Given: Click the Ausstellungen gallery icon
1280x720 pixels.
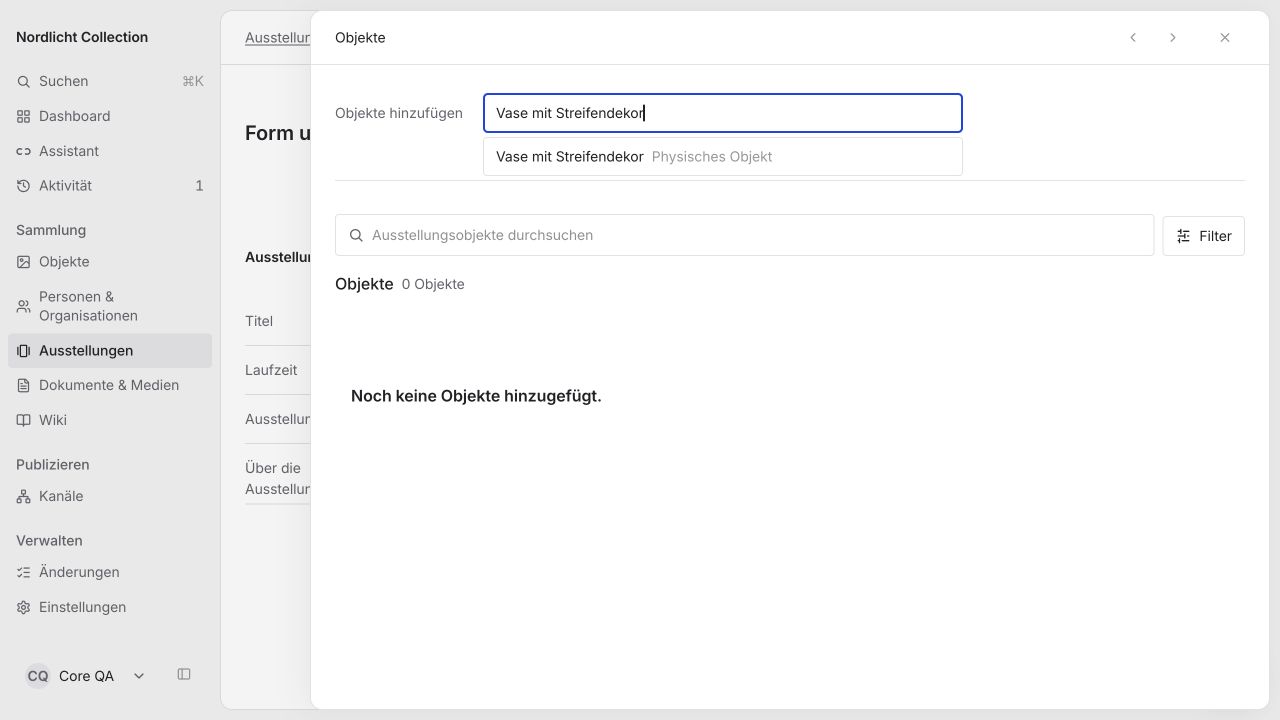Looking at the screenshot, I should coord(24,351).
